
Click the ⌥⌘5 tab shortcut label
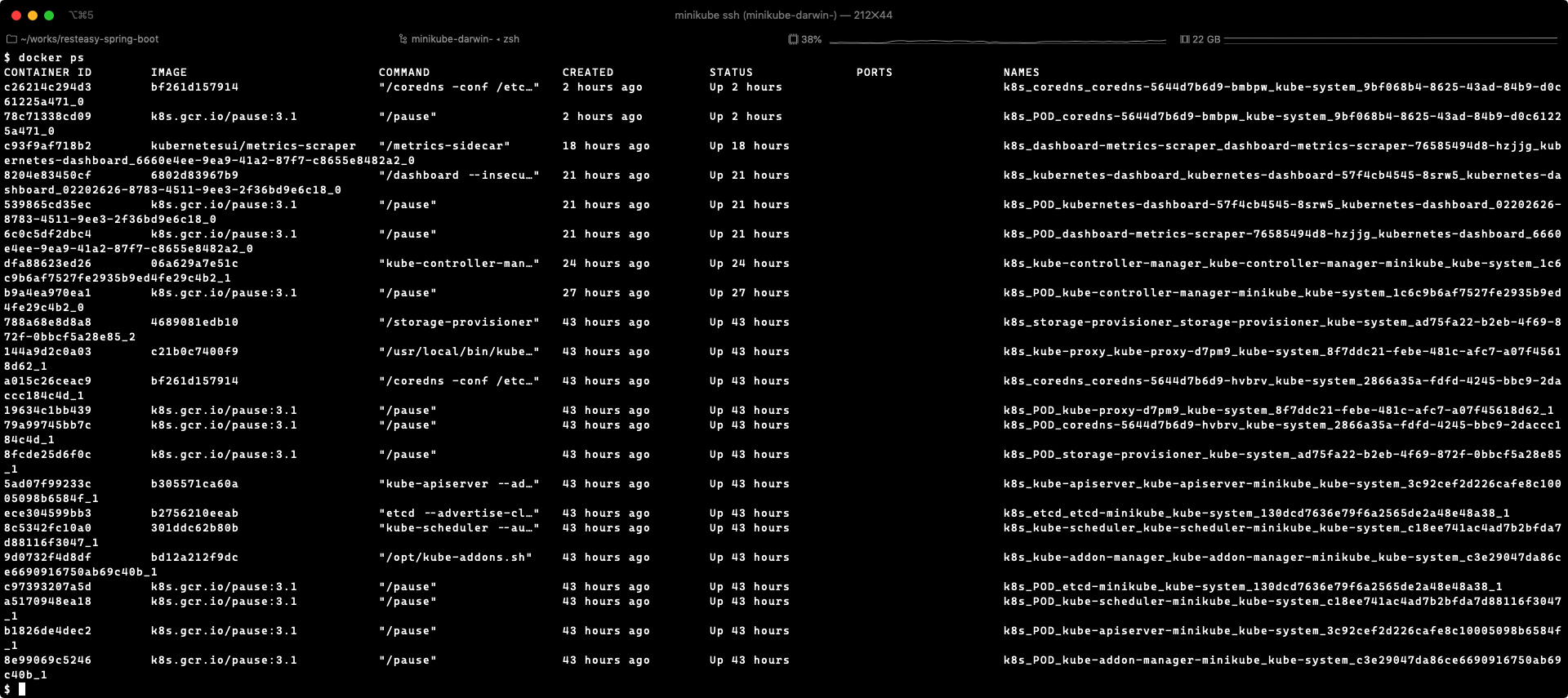pyautogui.click(x=81, y=16)
